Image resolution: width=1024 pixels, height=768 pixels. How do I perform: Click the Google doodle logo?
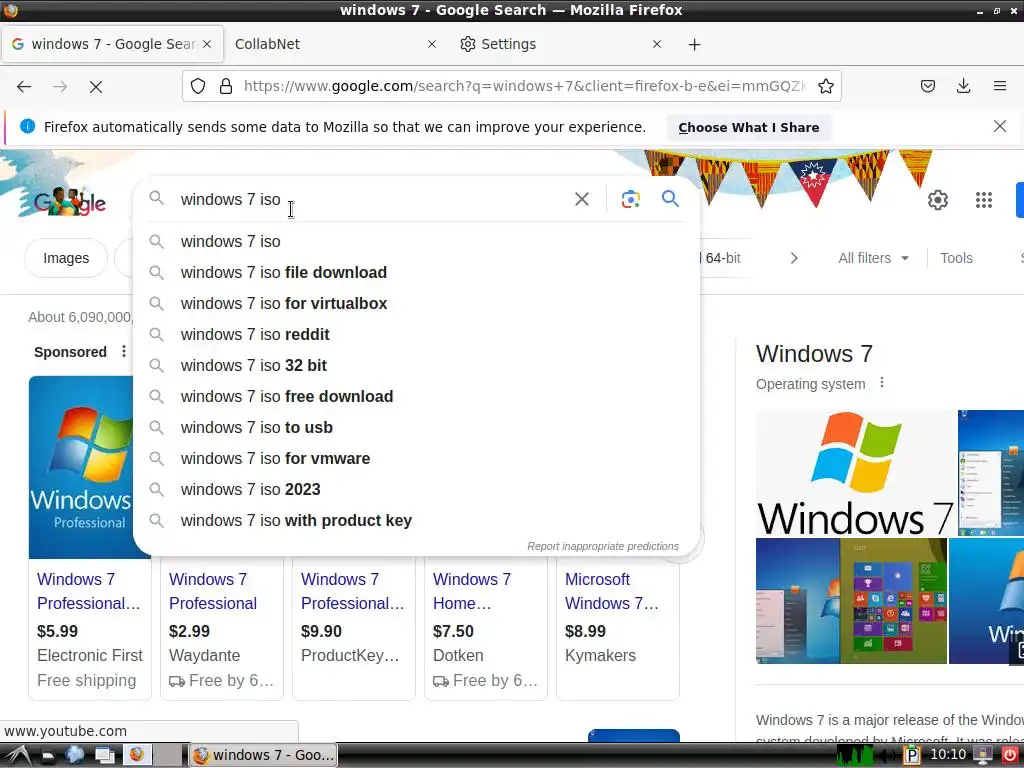69,201
